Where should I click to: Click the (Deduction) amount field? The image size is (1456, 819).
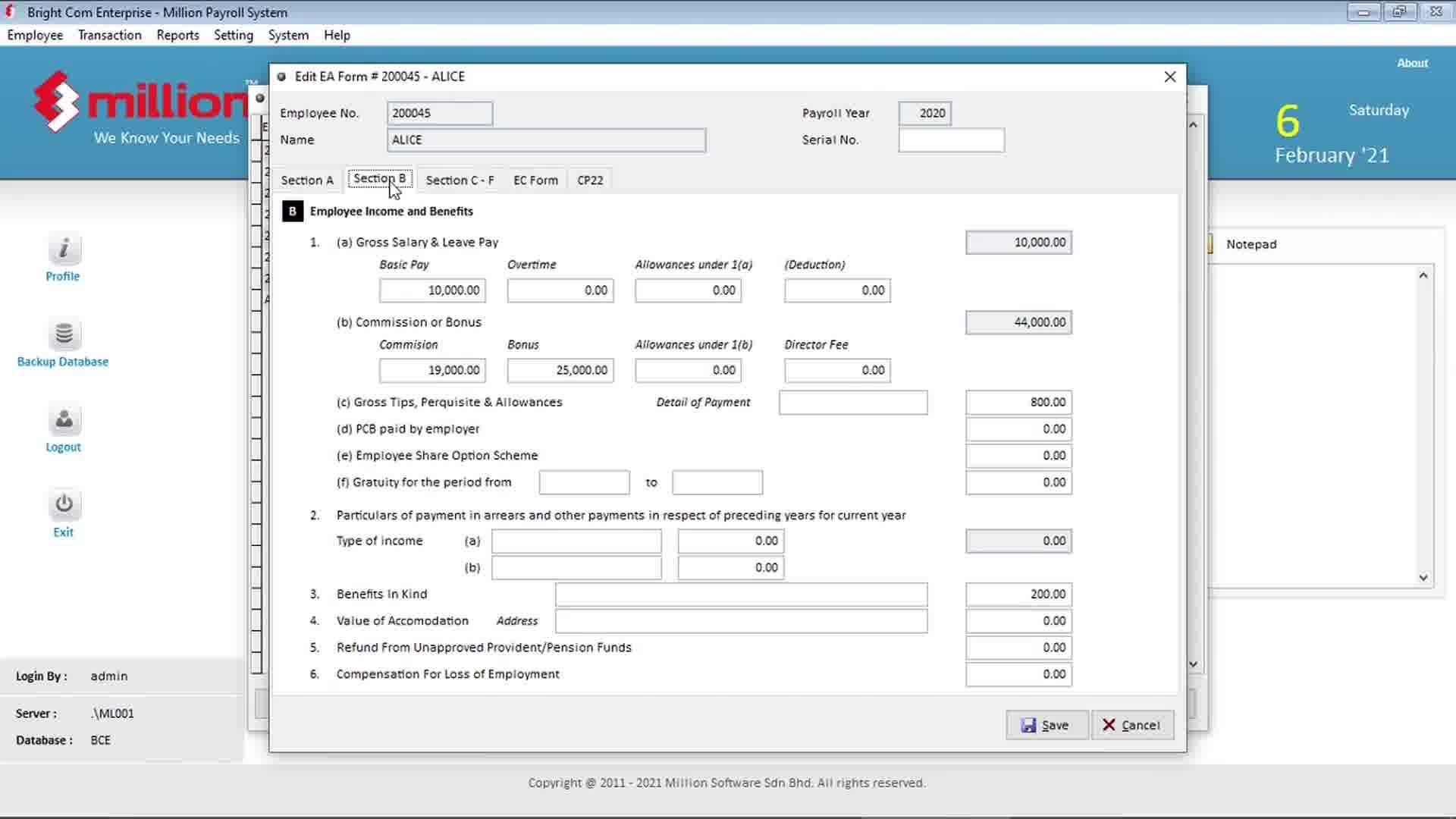[x=837, y=290]
